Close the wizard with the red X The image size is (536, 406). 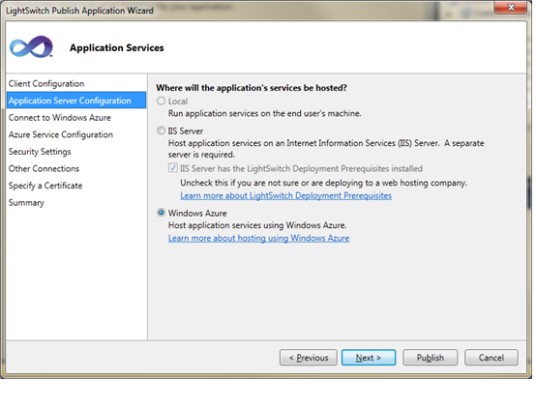[x=511, y=8]
